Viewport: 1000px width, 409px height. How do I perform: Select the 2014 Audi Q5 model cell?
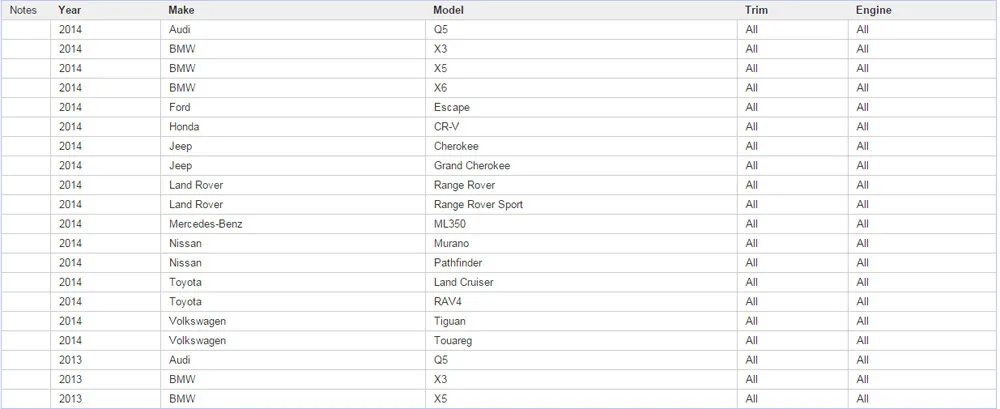tap(581, 29)
